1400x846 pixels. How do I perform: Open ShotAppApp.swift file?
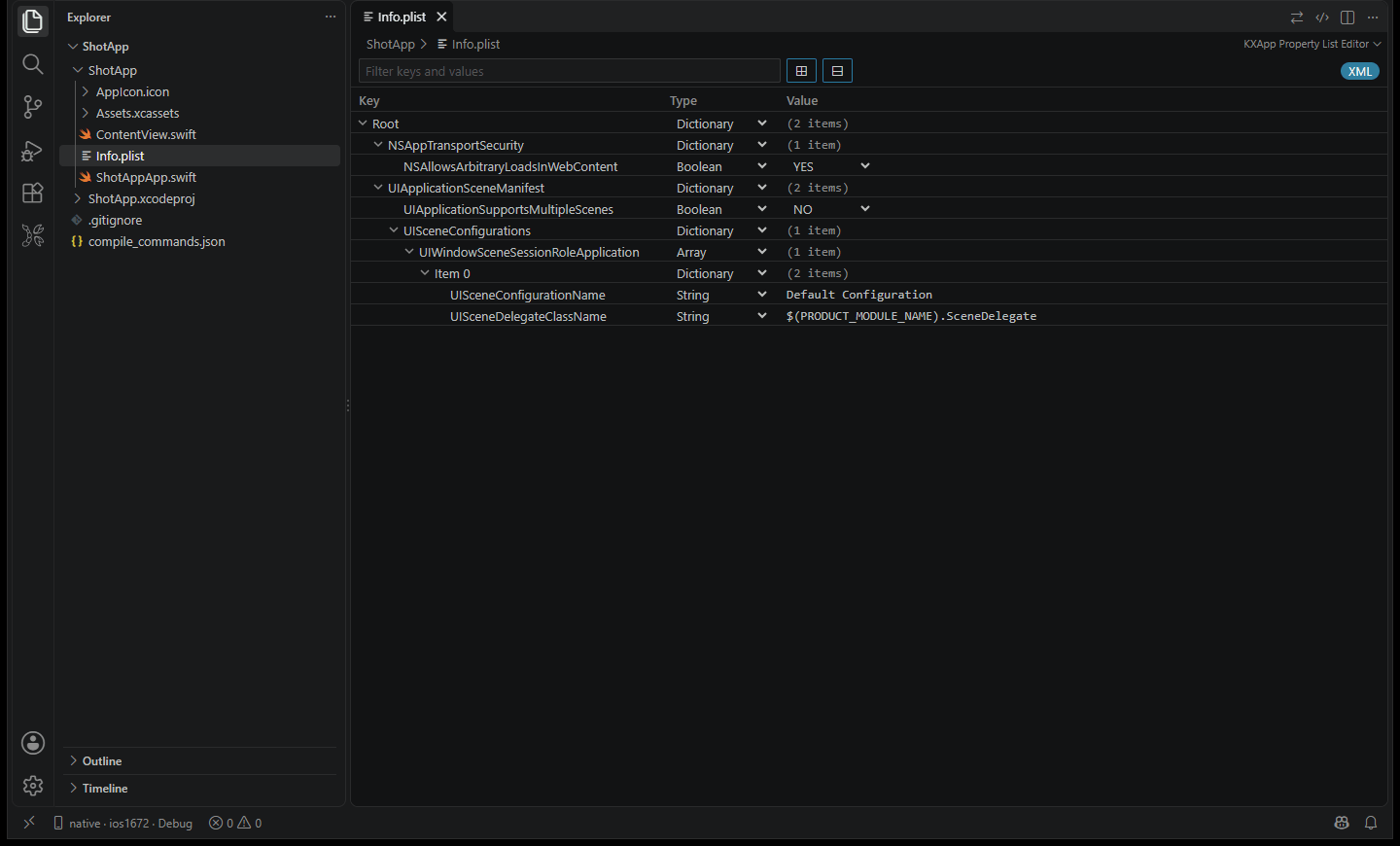[x=200, y=177]
